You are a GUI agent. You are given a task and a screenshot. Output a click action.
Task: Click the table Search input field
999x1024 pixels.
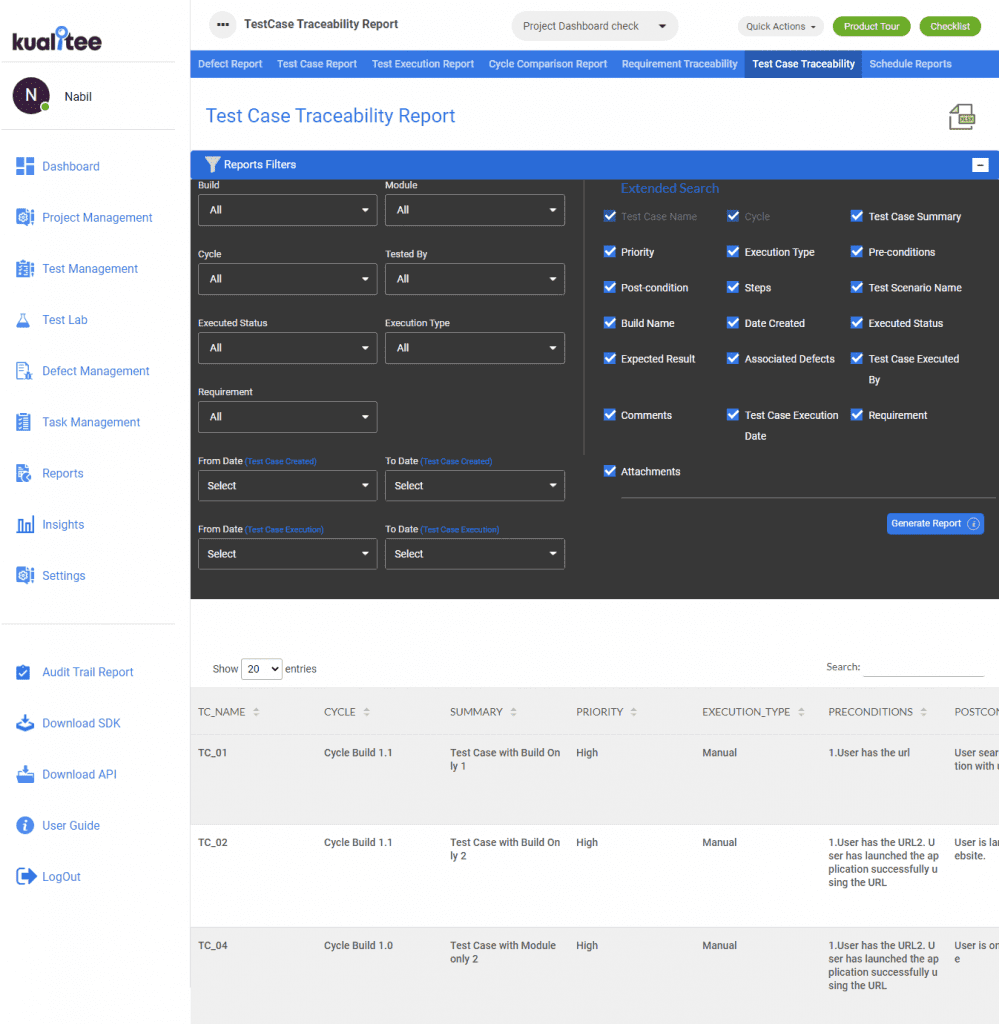click(923, 667)
